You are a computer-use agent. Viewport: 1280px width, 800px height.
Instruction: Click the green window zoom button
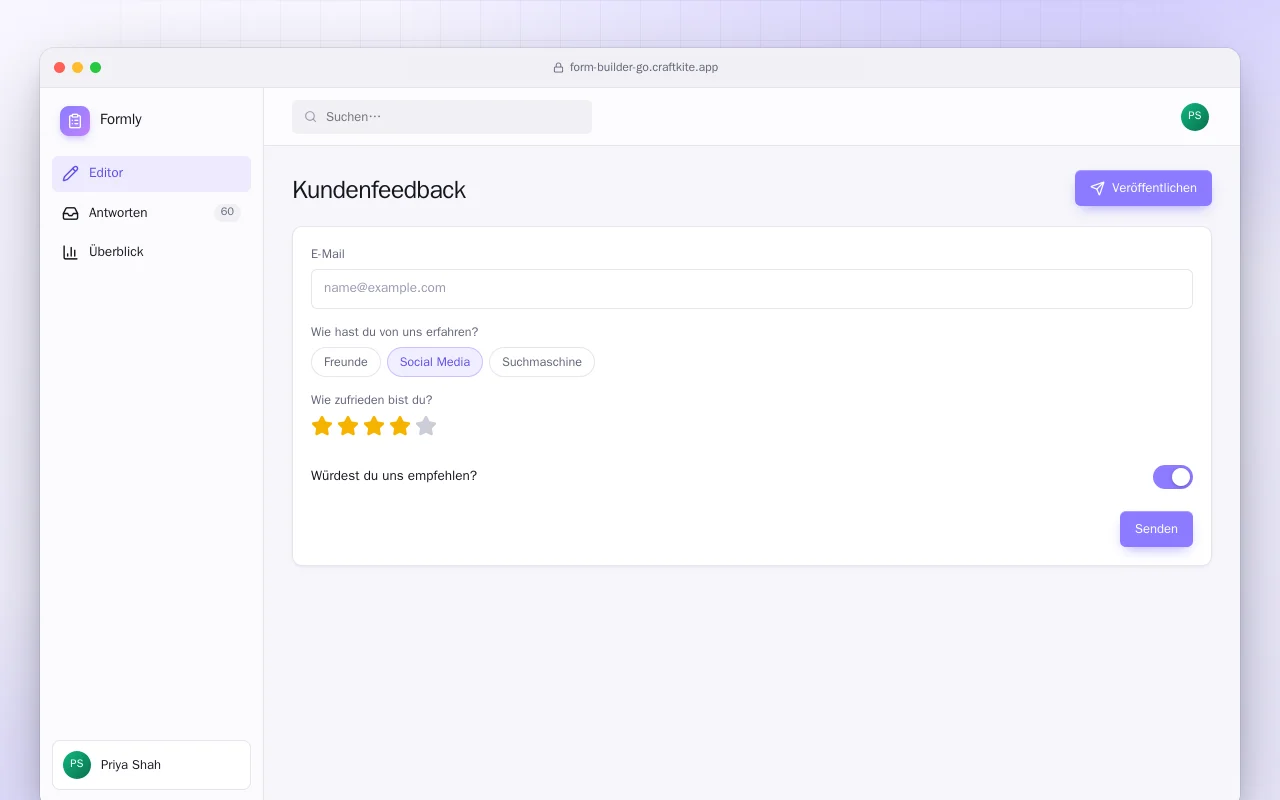[96, 68]
